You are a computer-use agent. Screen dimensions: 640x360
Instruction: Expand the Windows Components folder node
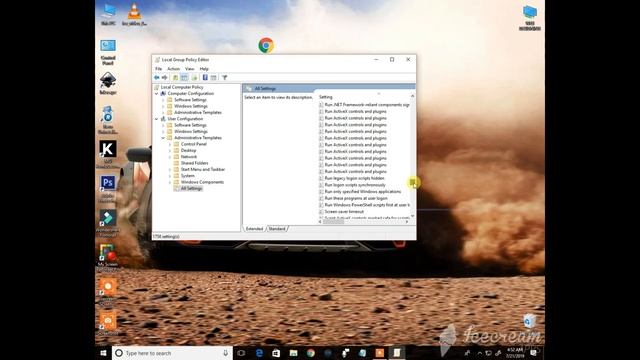pyautogui.click(x=170, y=182)
